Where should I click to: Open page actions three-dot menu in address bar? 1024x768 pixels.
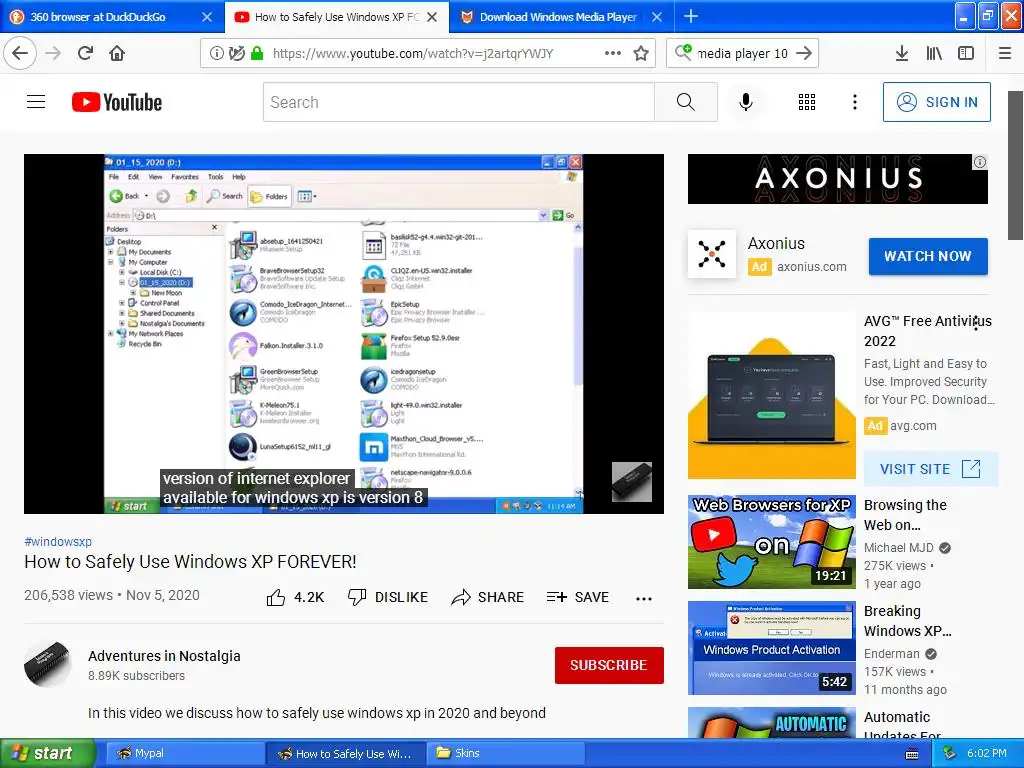613,53
